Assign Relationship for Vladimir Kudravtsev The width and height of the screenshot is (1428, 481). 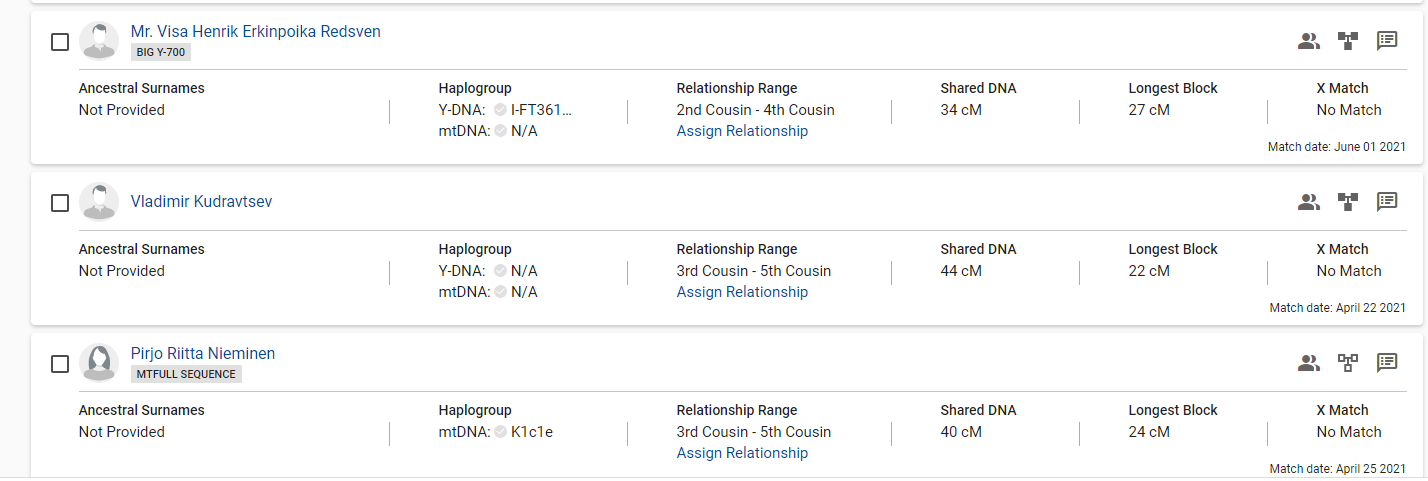point(742,292)
